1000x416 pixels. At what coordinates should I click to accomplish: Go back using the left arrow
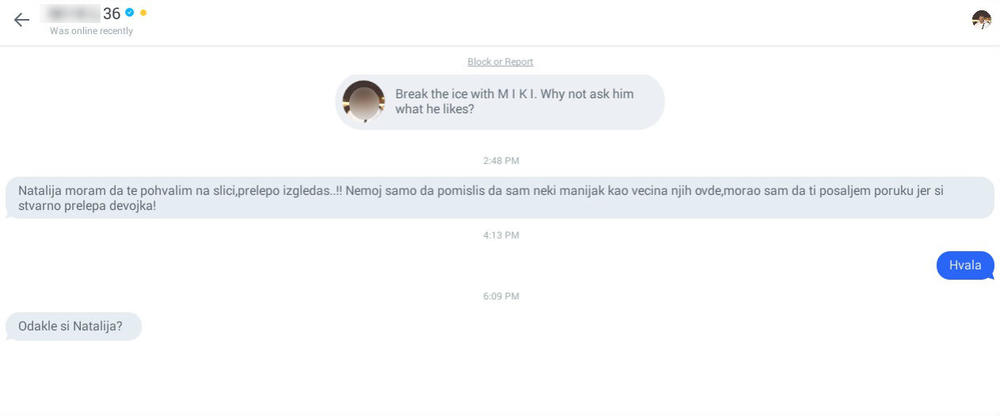(x=22, y=20)
